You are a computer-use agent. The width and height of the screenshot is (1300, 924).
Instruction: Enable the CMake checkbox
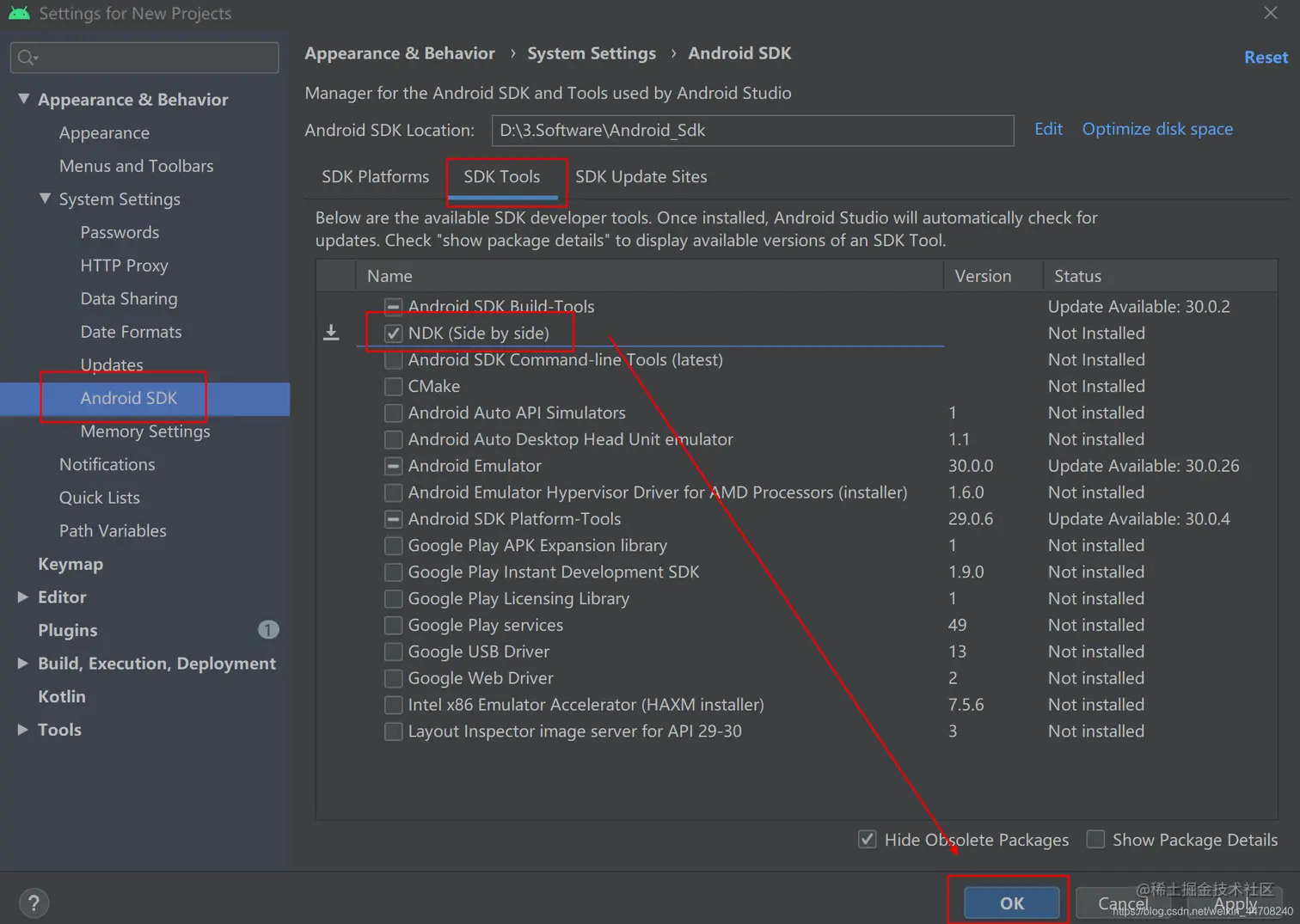pyautogui.click(x=393, y=387)
